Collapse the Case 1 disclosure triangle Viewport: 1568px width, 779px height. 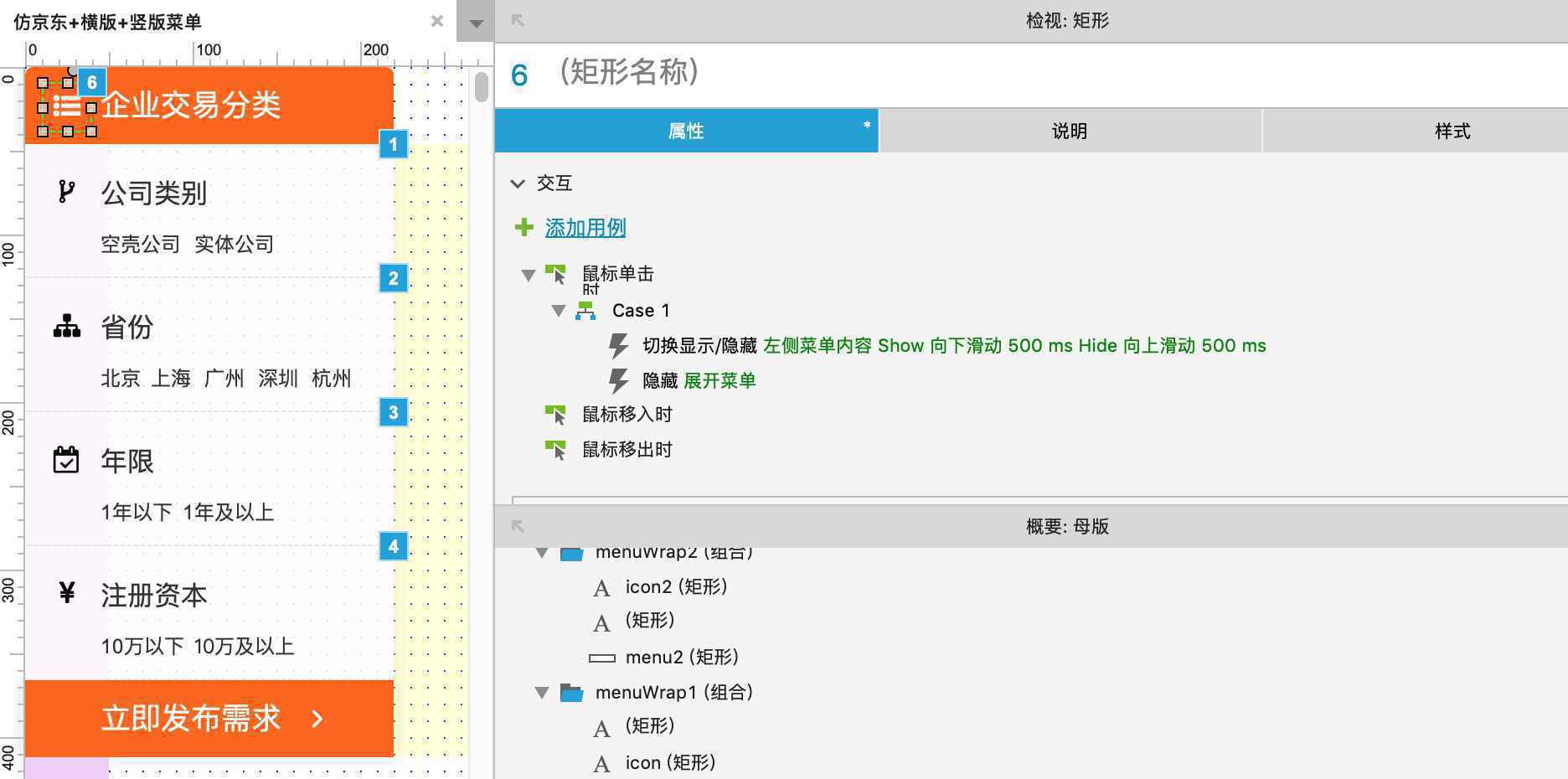(x=559, y=311)
